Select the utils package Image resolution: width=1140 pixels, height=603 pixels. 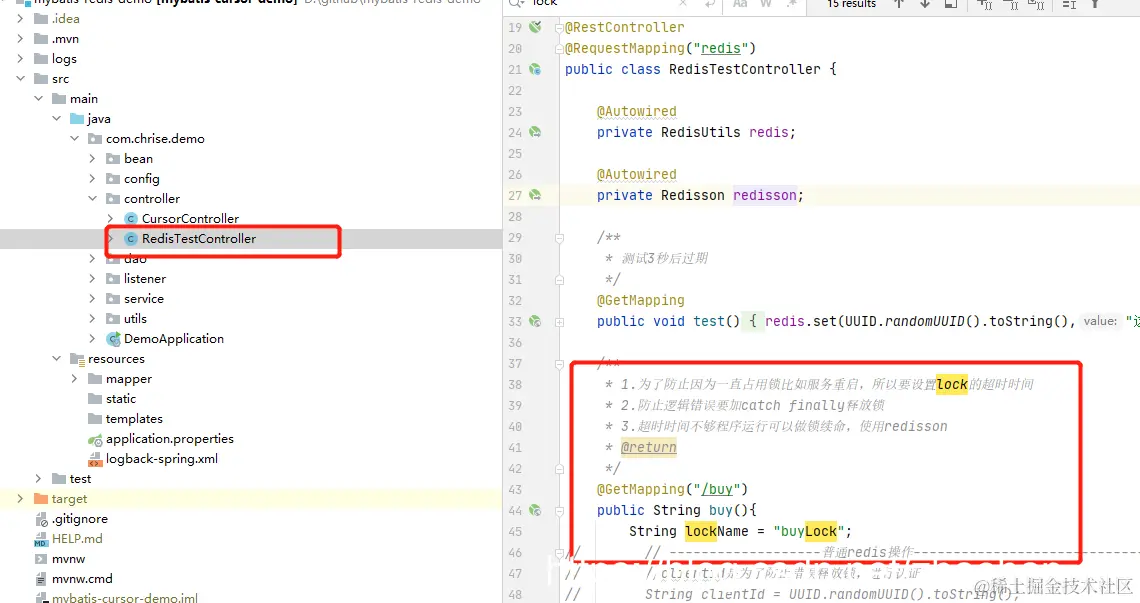click(x=135, y=319)
